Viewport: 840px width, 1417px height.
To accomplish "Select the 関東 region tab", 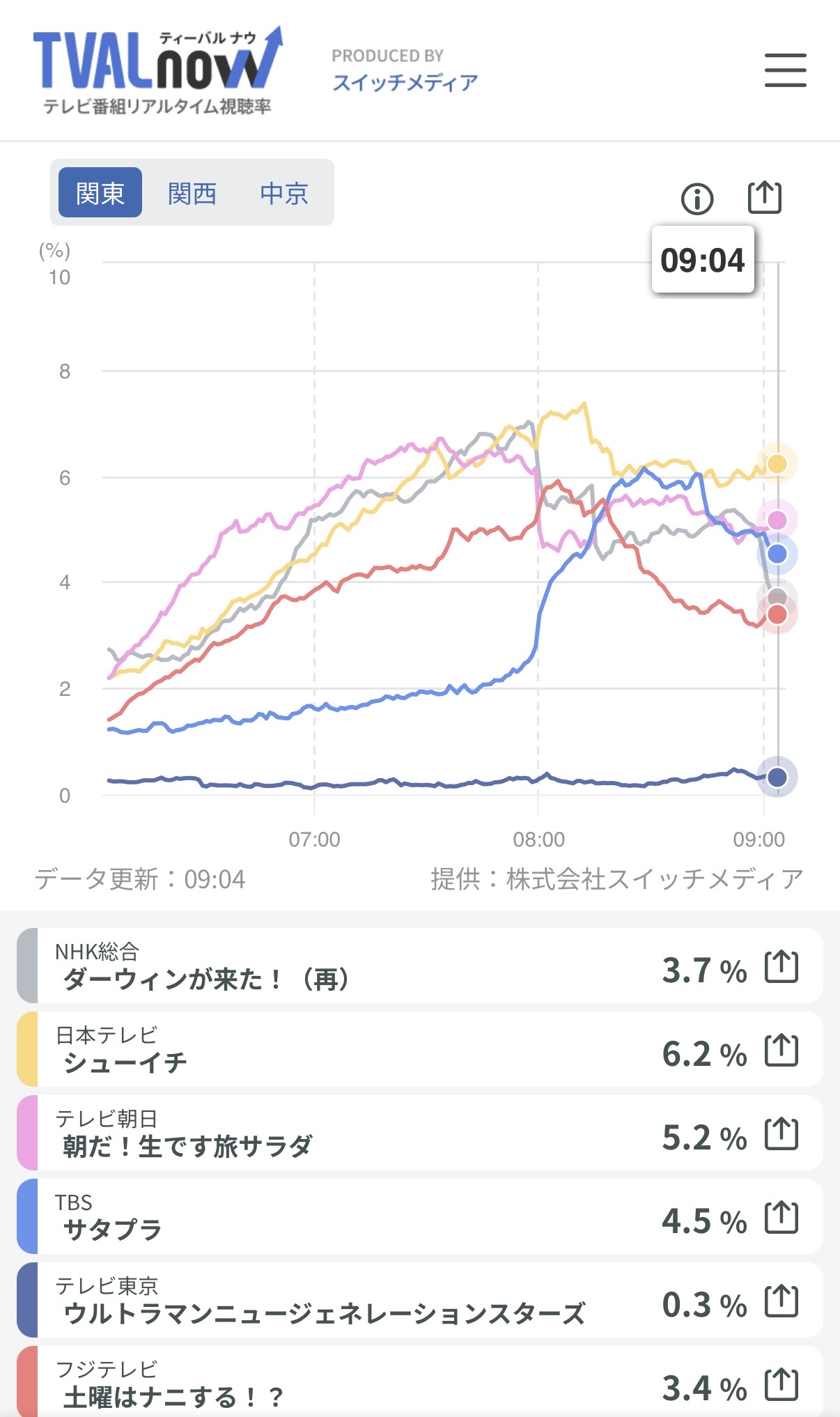I will 100,193.
